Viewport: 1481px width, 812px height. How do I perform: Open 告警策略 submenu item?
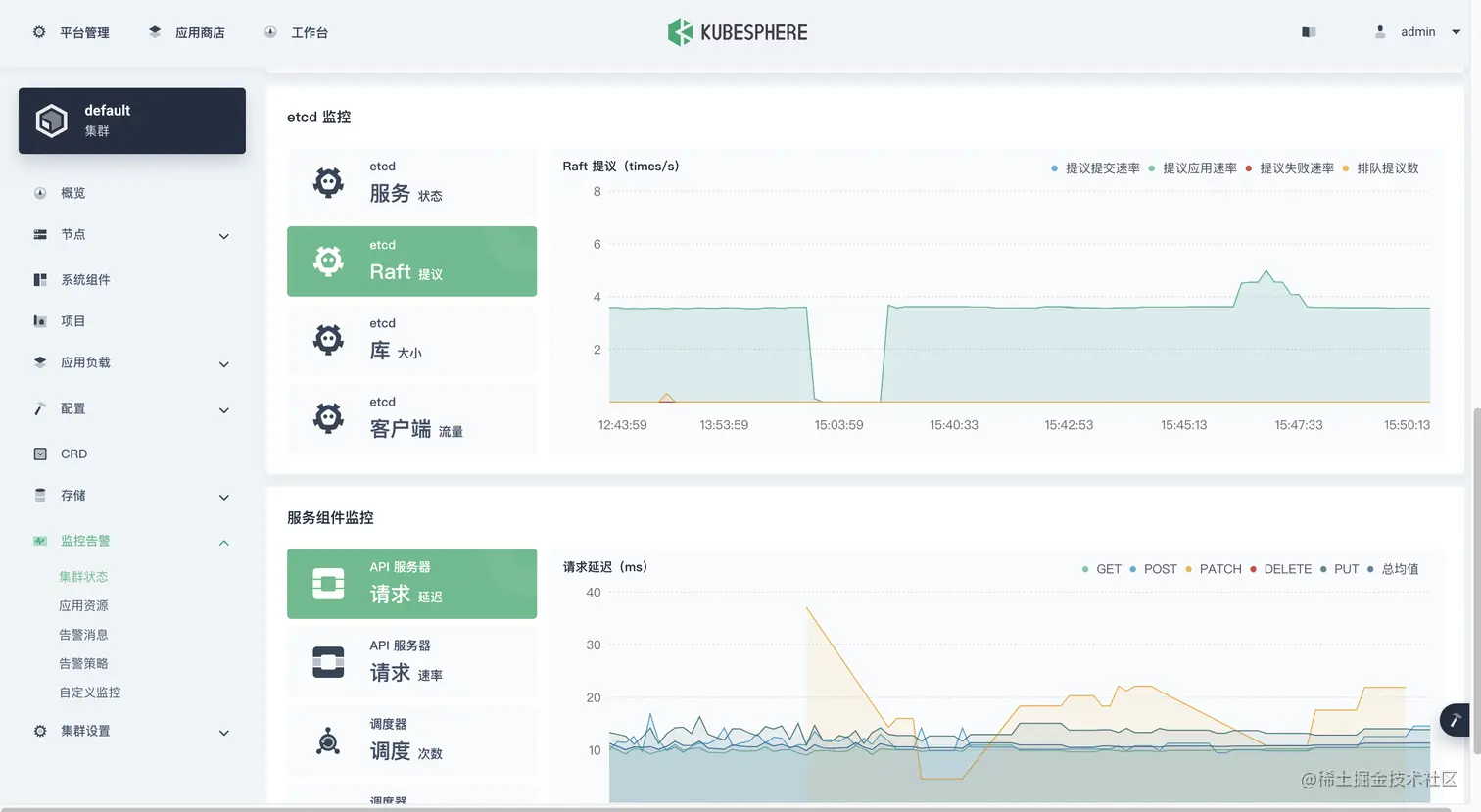pos(83,663)
